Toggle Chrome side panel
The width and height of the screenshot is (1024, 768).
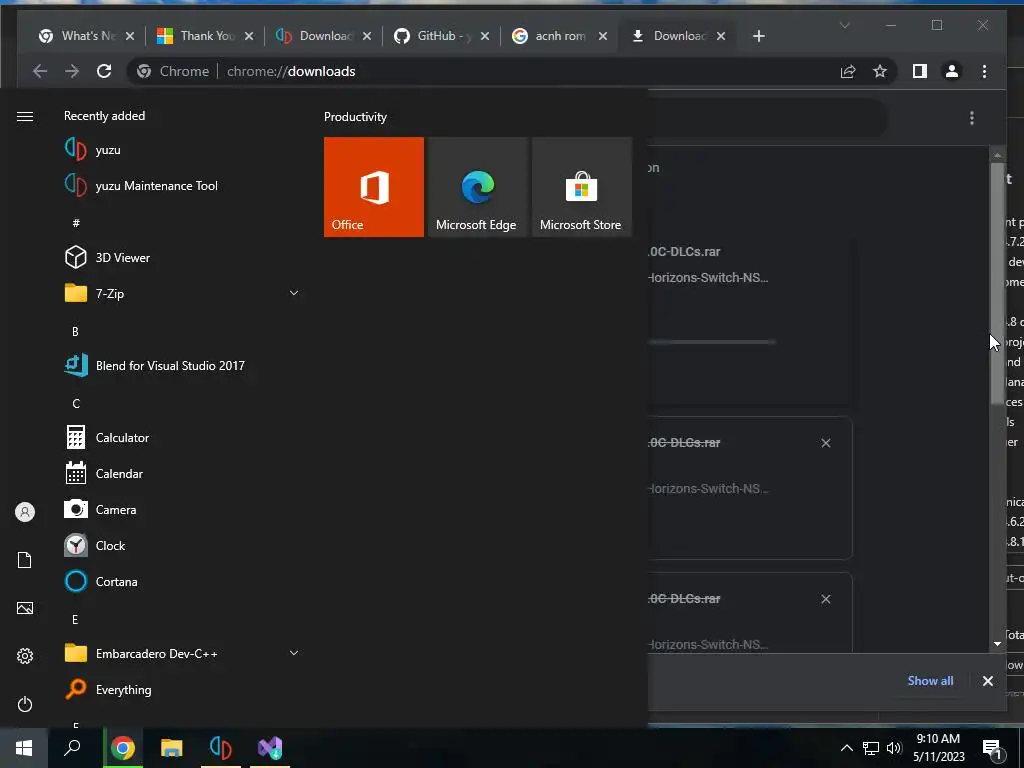pos(920,71)
